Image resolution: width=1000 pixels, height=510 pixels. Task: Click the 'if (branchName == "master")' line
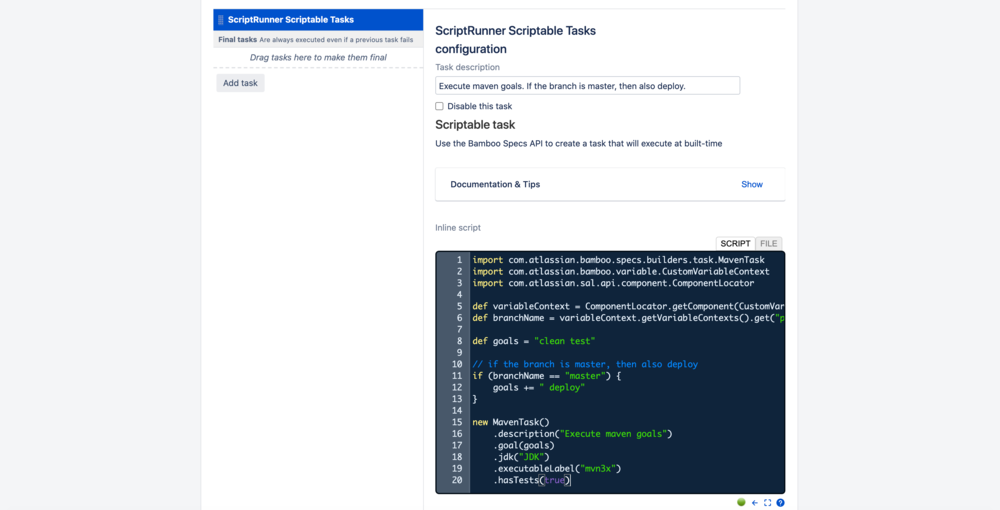tap(547, 376)
